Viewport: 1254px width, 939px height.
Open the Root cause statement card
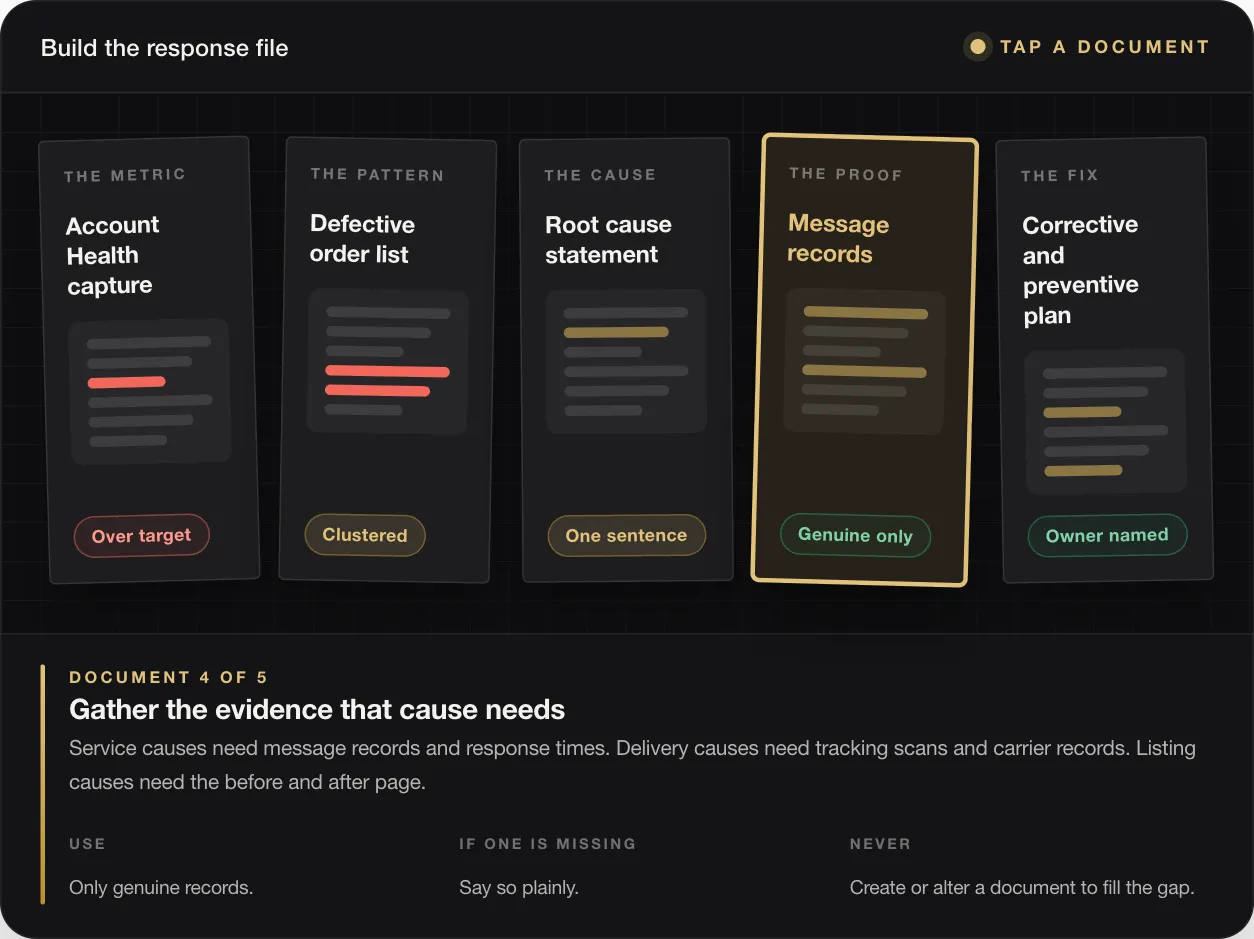click(625, 360)
